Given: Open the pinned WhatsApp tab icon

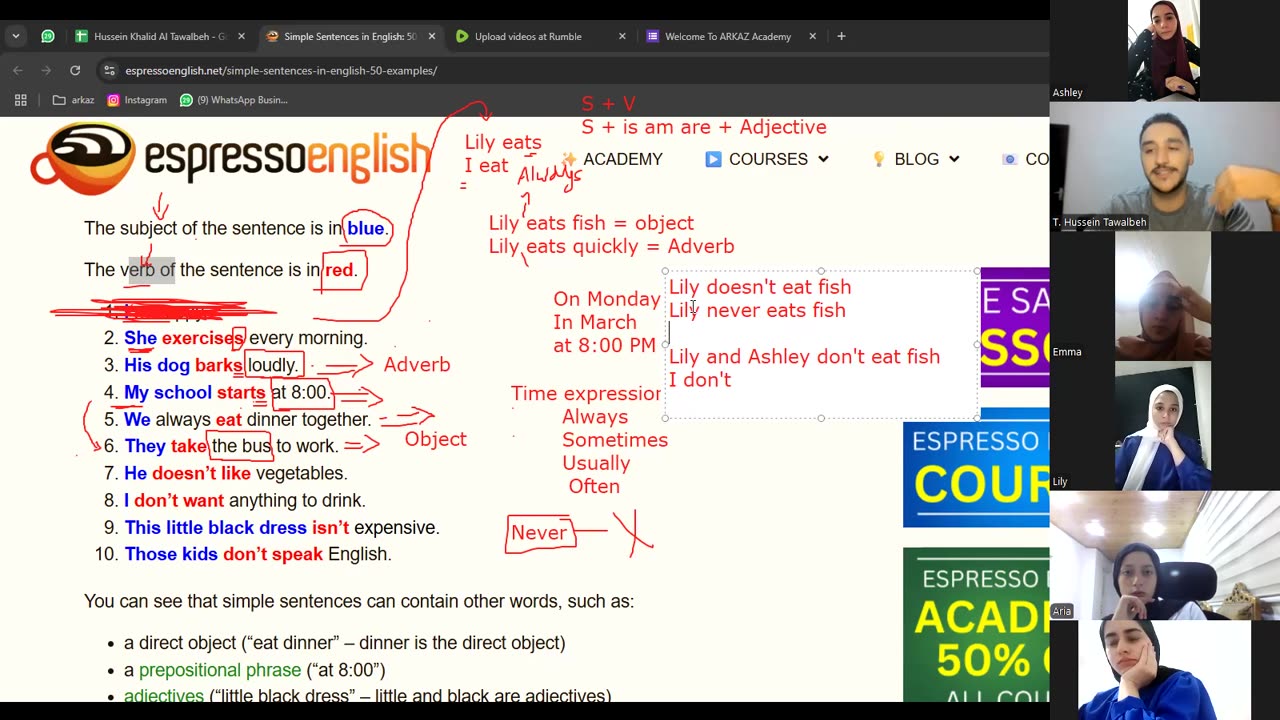Looking at the screenshot, I should [47, 36].
